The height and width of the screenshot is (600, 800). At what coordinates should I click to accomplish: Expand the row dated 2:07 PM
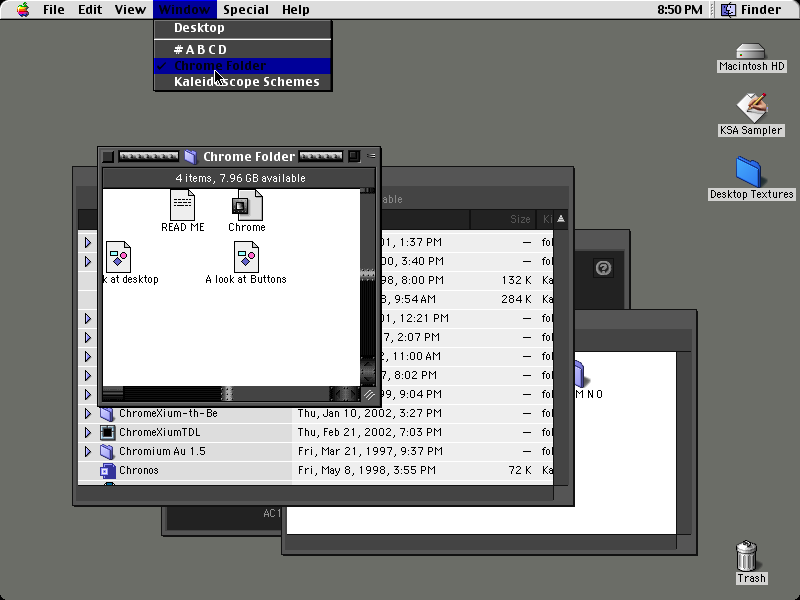tap(88, 337)
